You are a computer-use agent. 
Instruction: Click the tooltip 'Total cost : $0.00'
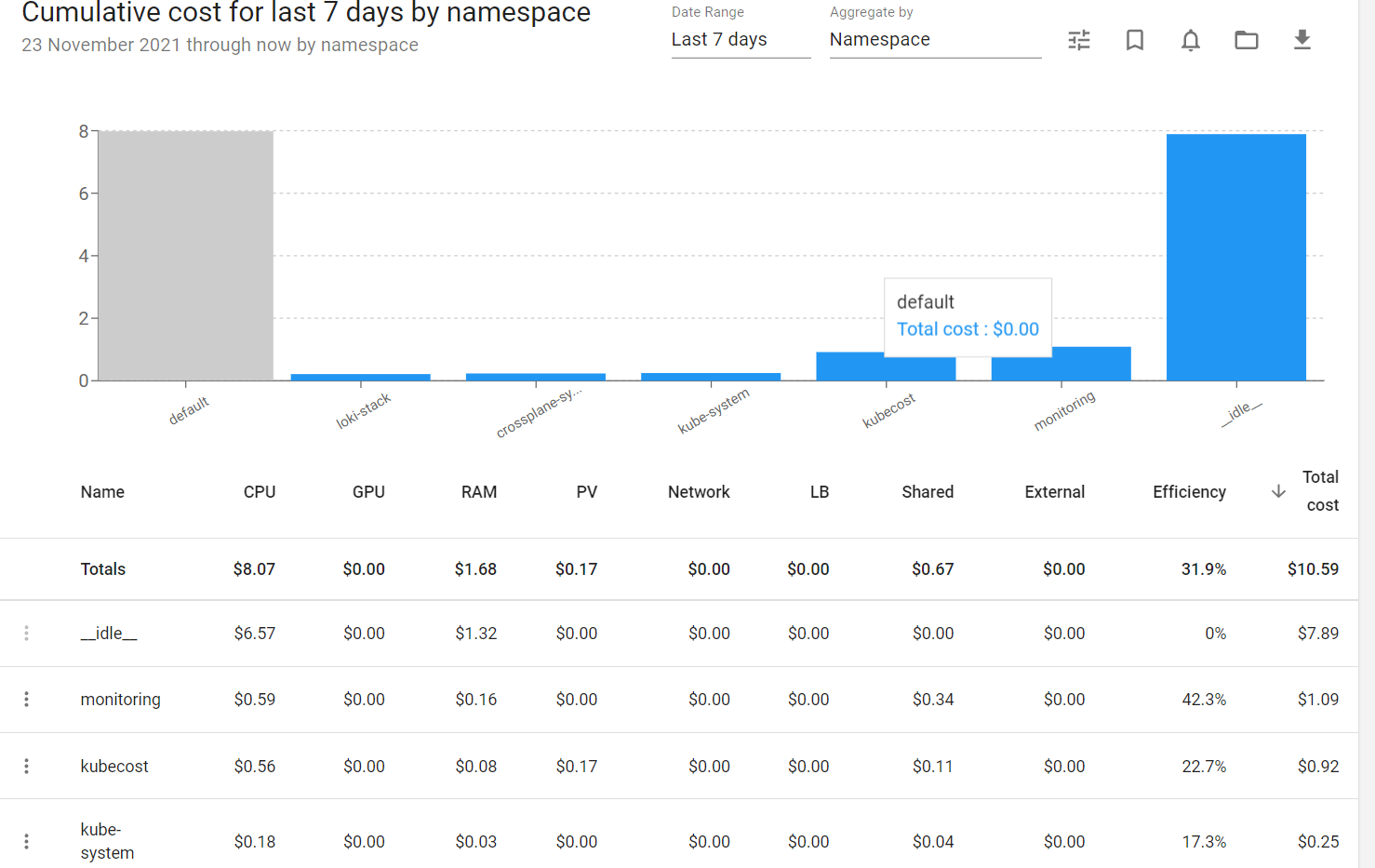[968, 329]
